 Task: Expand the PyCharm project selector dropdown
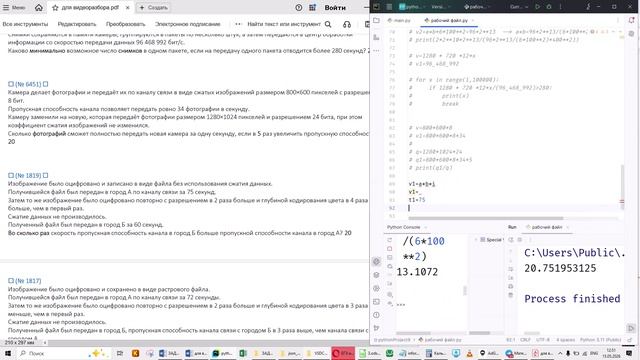click(411, 7)
